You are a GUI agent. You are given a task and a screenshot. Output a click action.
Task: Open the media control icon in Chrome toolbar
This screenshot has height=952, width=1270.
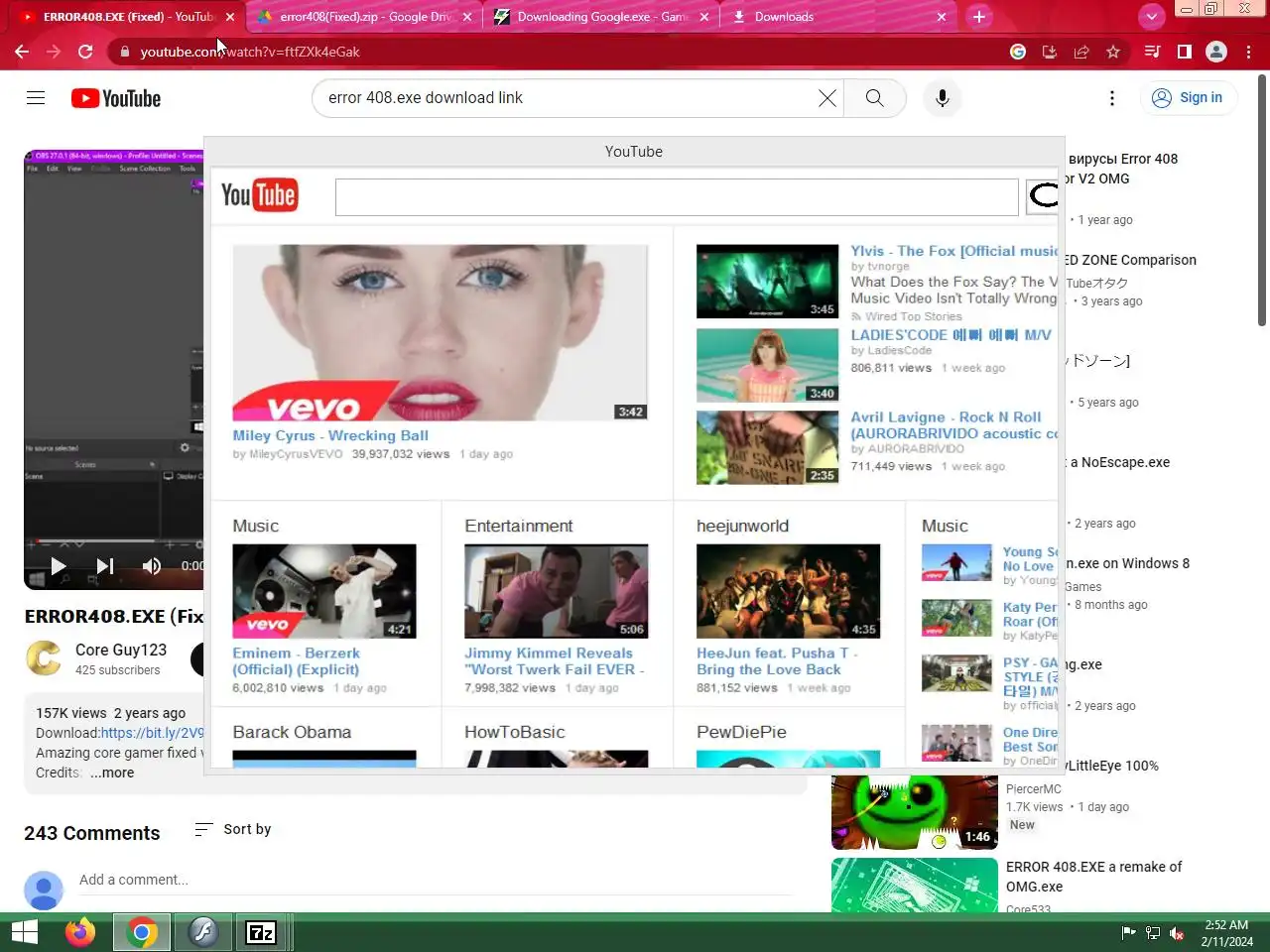tap(1152, 52)
